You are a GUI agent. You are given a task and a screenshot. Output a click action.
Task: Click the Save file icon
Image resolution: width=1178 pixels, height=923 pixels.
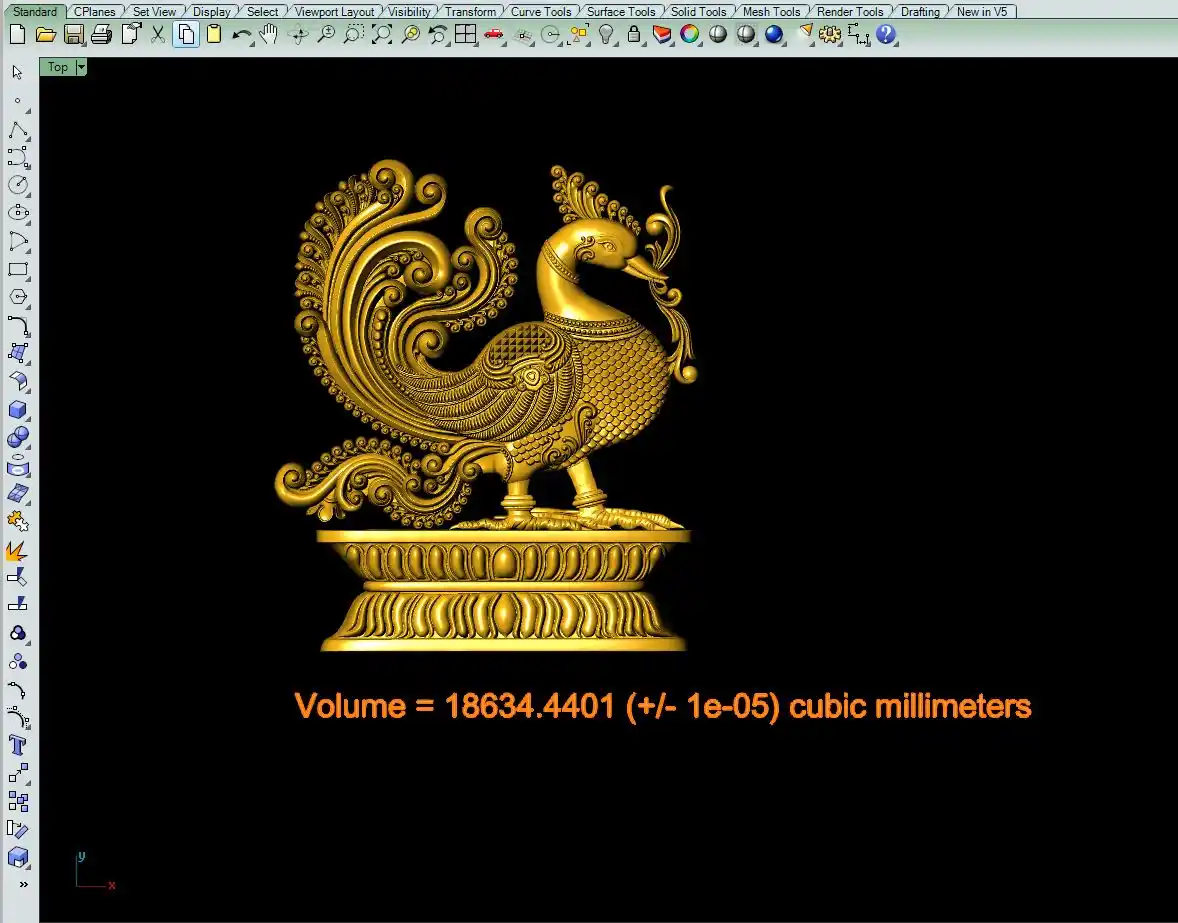(x=73, y=35)
